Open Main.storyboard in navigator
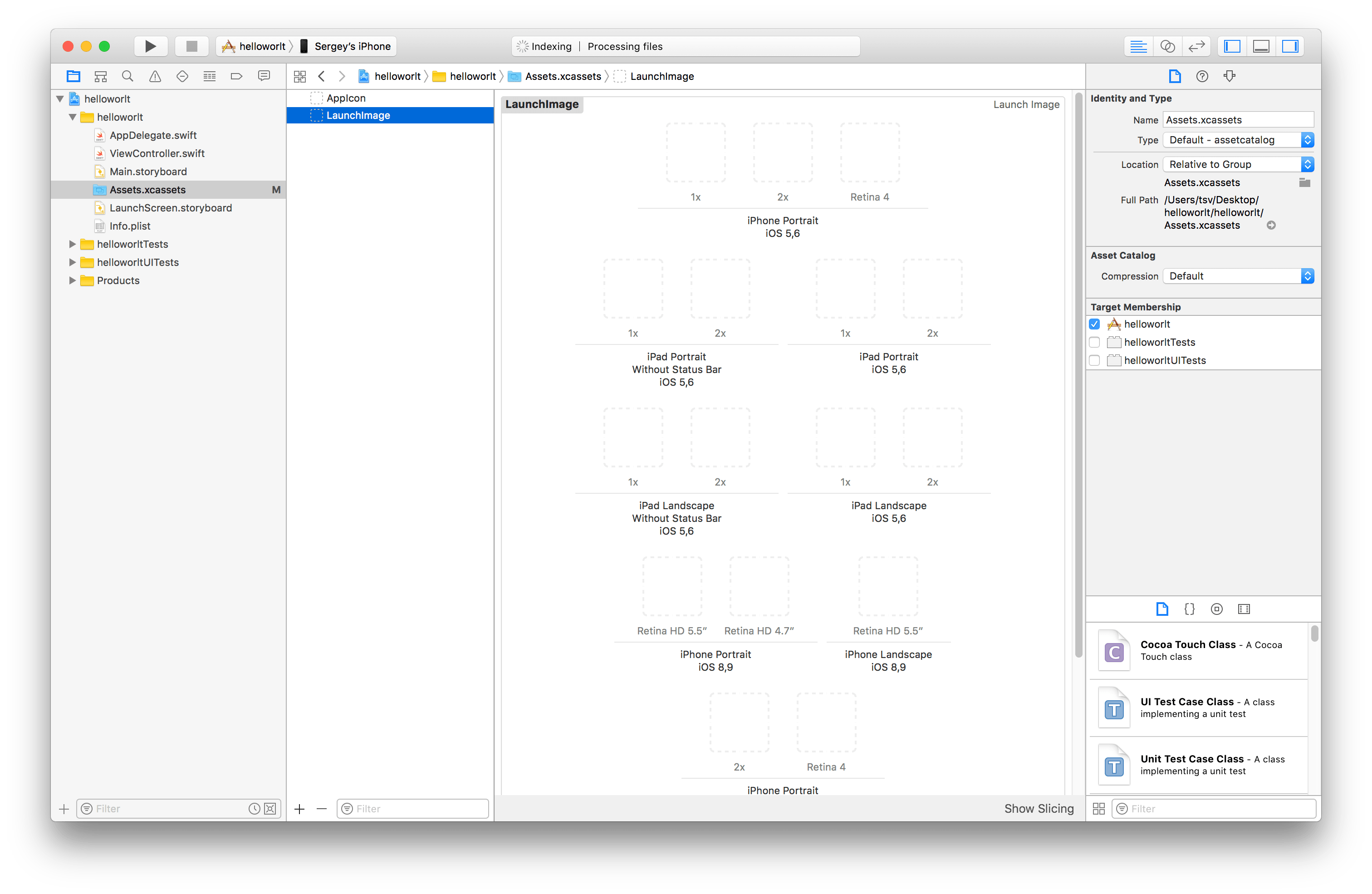The image size is (1372, 894). pos(148,171)
